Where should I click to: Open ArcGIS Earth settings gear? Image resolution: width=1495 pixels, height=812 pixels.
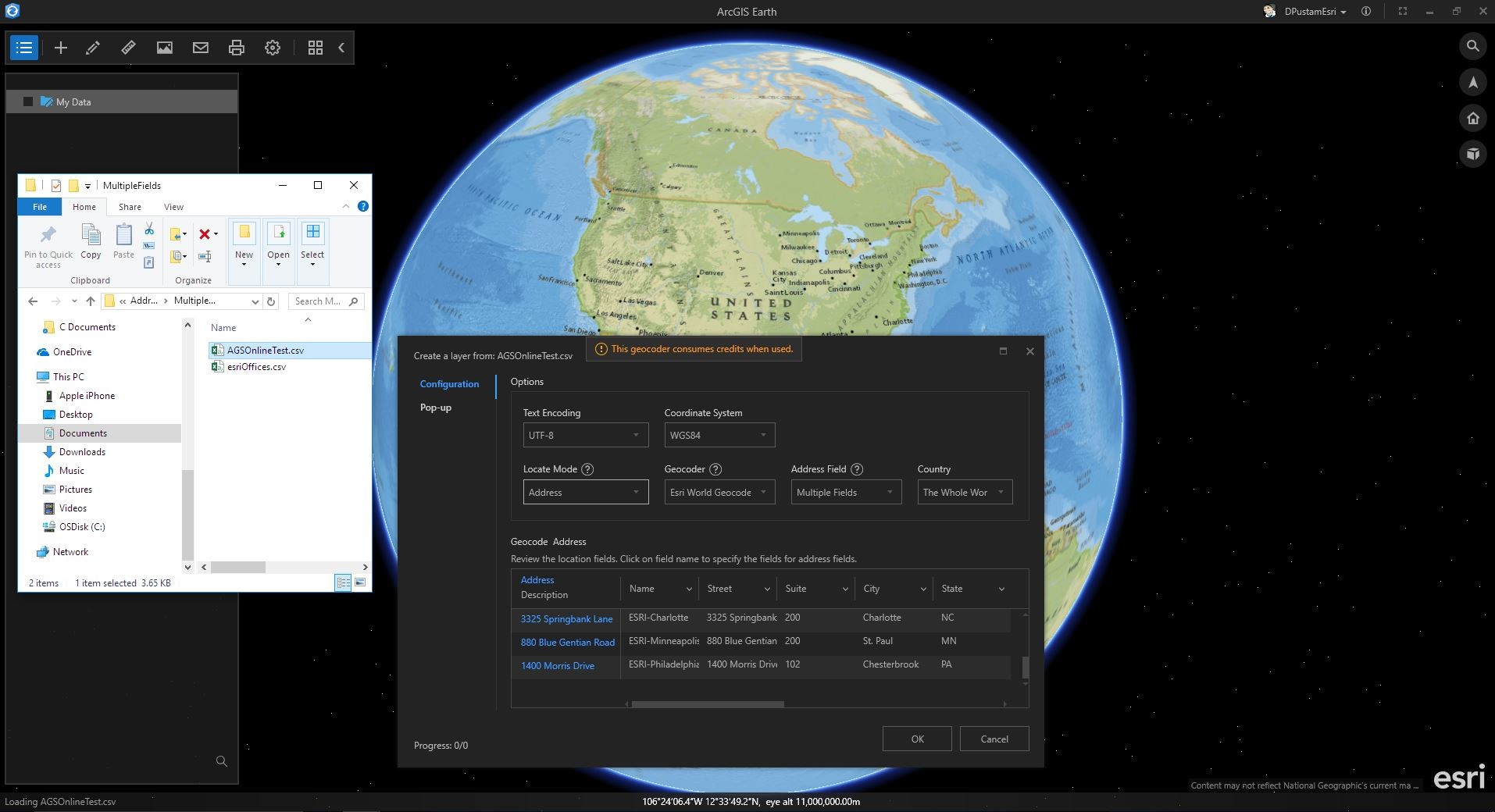click(x=273, y=48)
